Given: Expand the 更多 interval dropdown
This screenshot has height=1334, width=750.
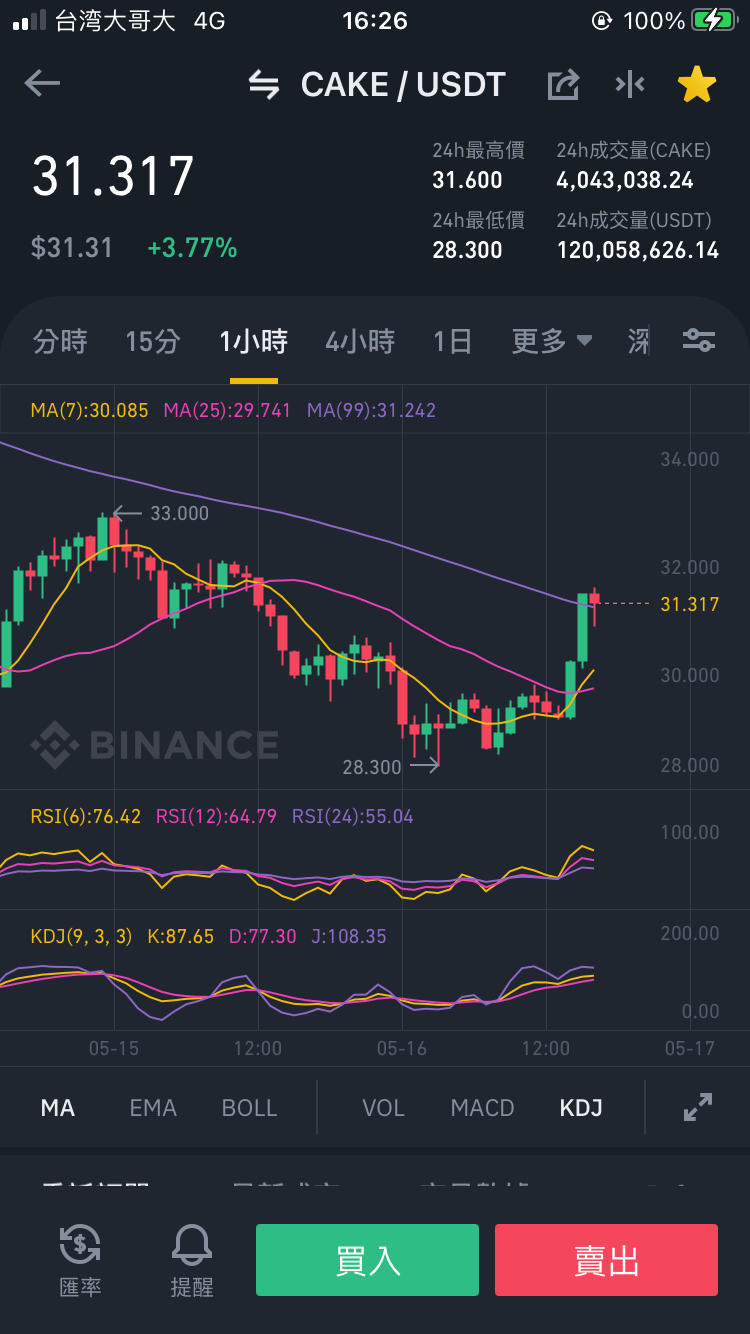Looking at the screenshot, I should (552, 342).
